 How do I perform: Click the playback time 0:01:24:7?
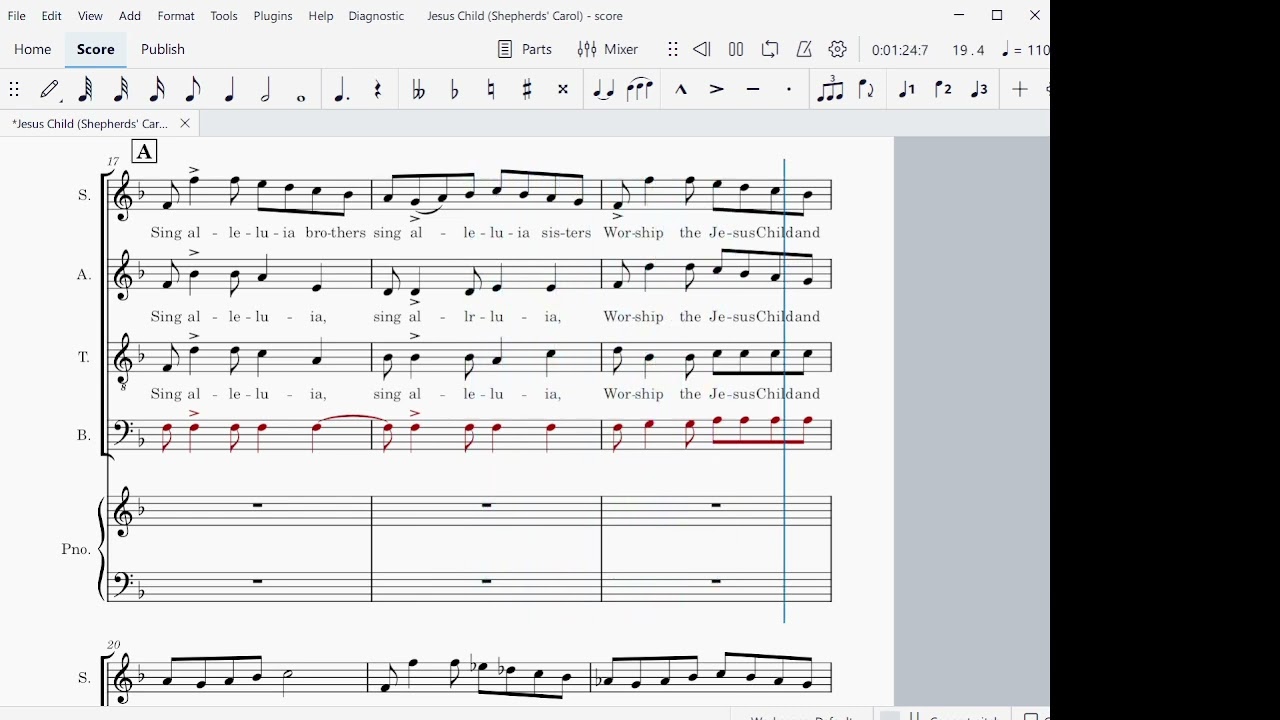900,50
